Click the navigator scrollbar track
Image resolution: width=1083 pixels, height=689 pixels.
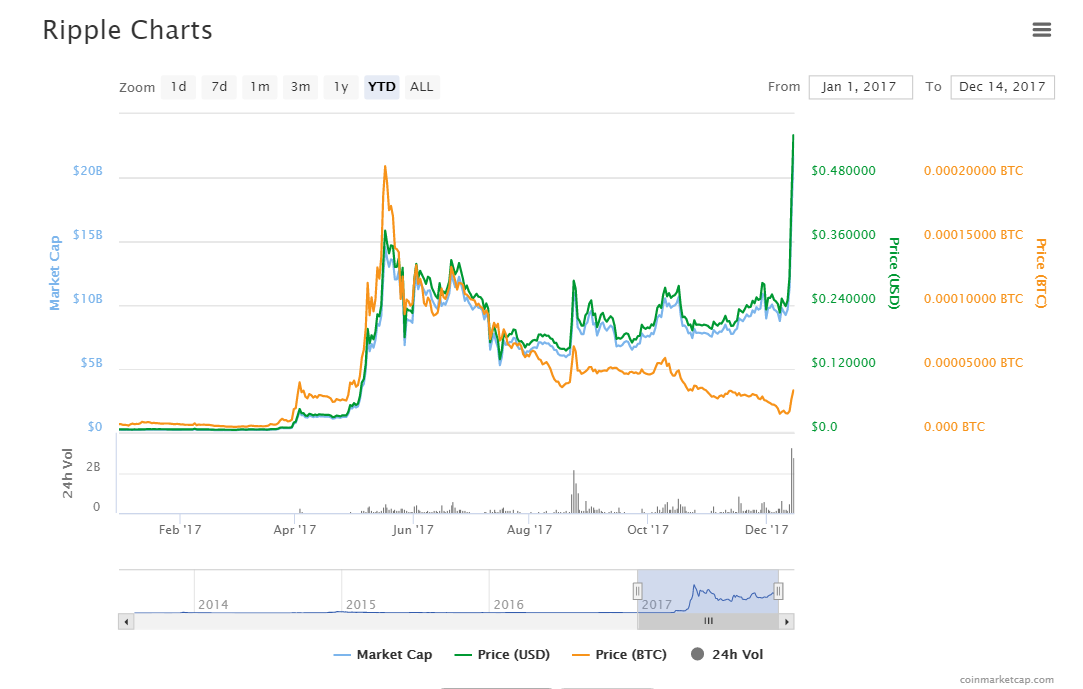click(400, 621)
